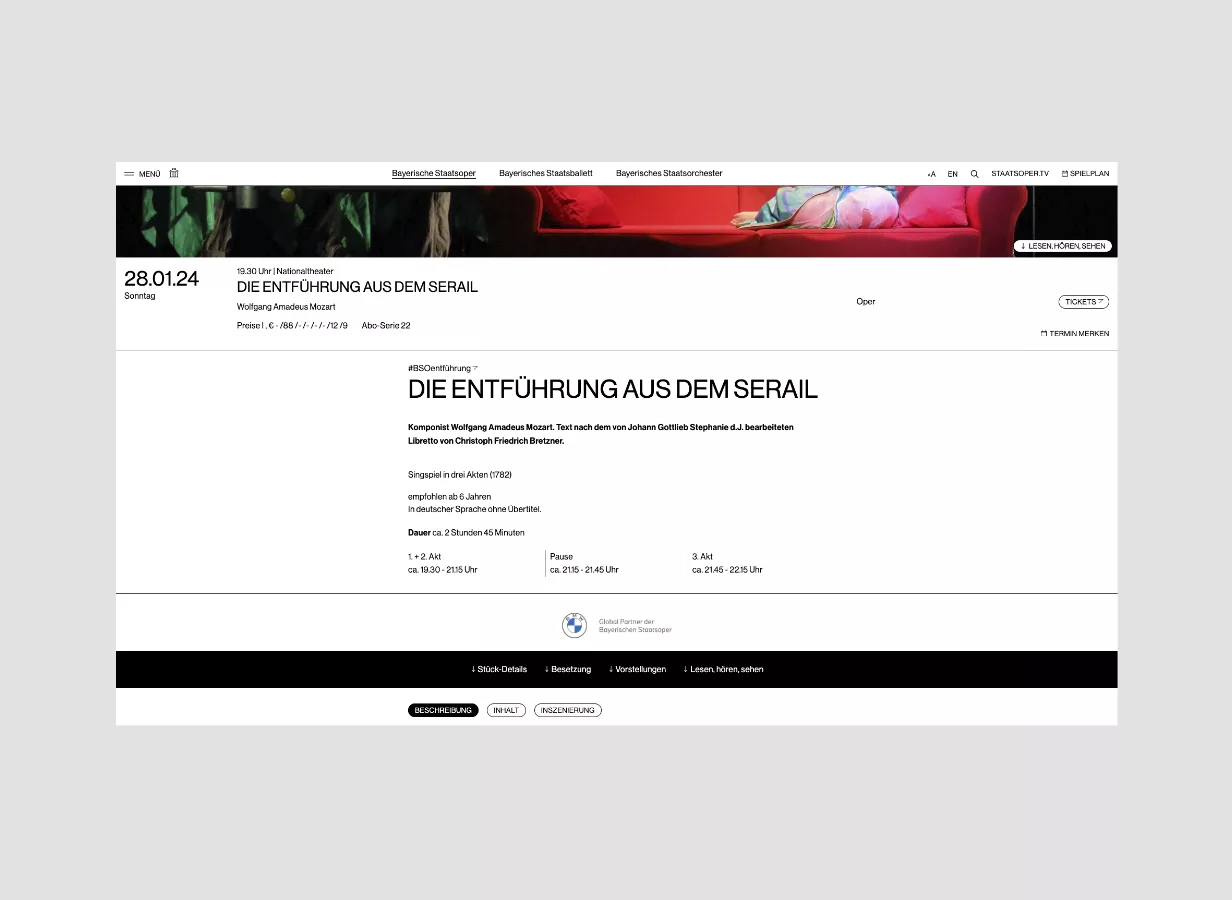Open the SPIELPLAN calendar

pos(1085,174)
